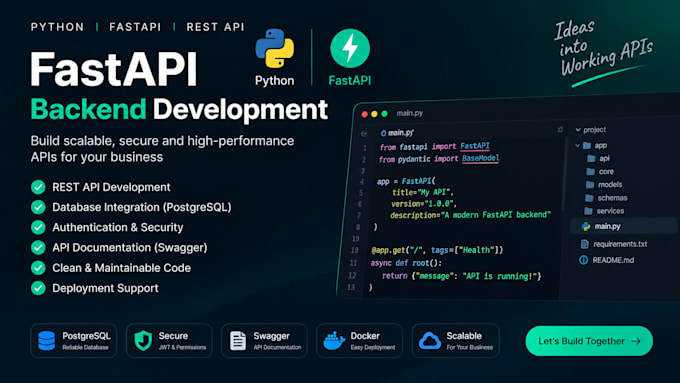Click the @app.get decorator line

pyautogui.click(x=437, y=250)
